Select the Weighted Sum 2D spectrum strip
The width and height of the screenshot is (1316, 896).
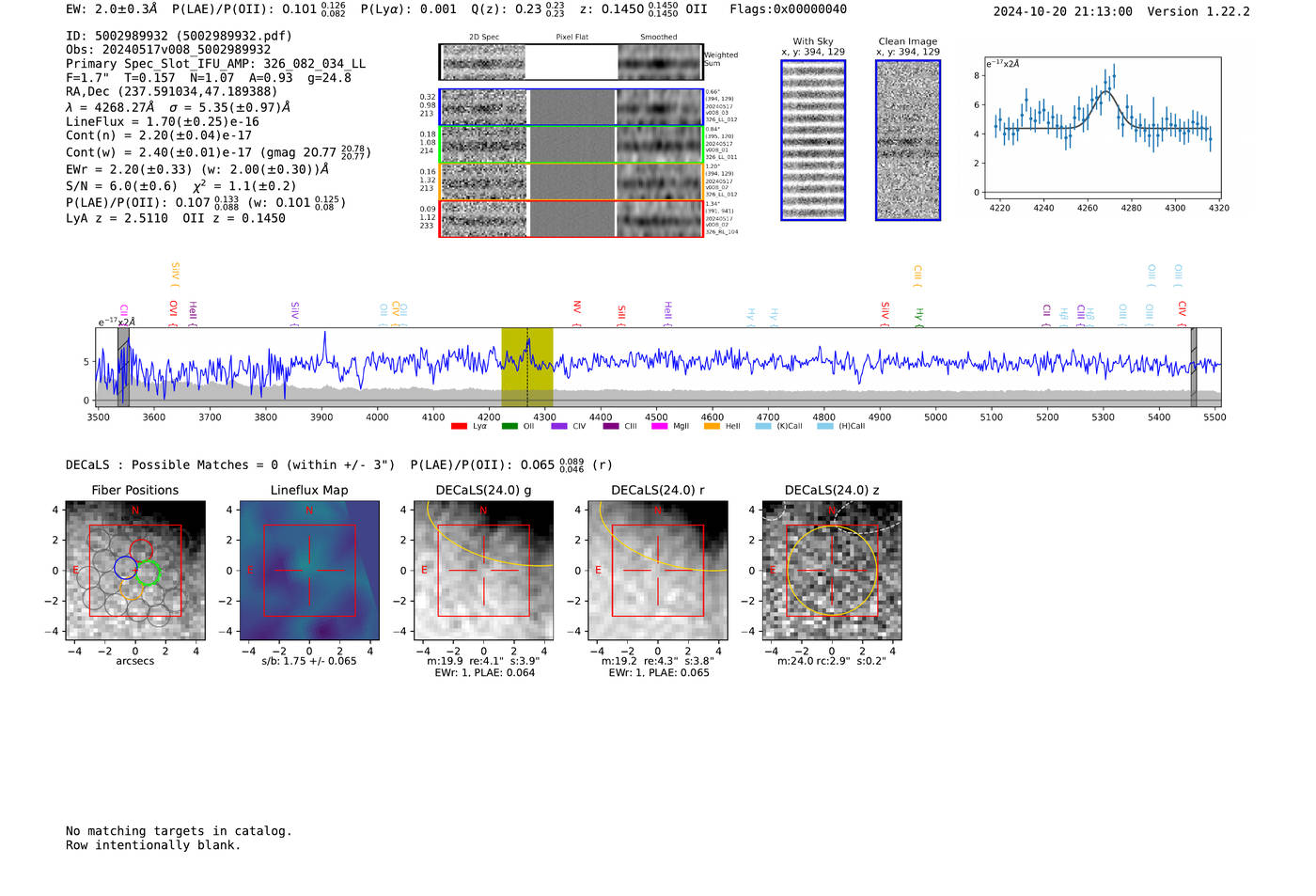[572, 62]
